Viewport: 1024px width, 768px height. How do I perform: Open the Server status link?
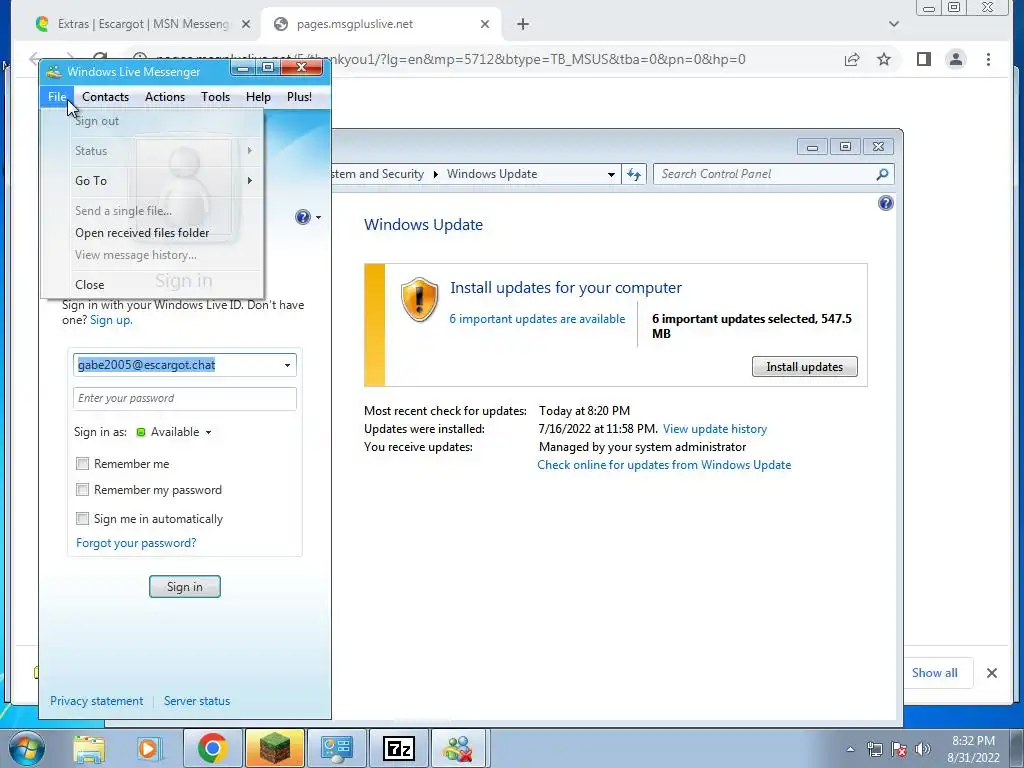pyautogui.click(x=197, y=701)
